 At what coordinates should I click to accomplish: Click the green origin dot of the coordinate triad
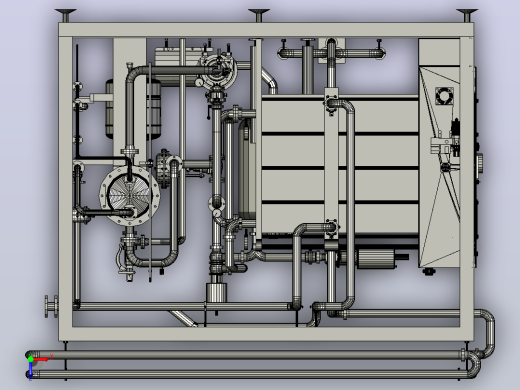pos(31,359)
